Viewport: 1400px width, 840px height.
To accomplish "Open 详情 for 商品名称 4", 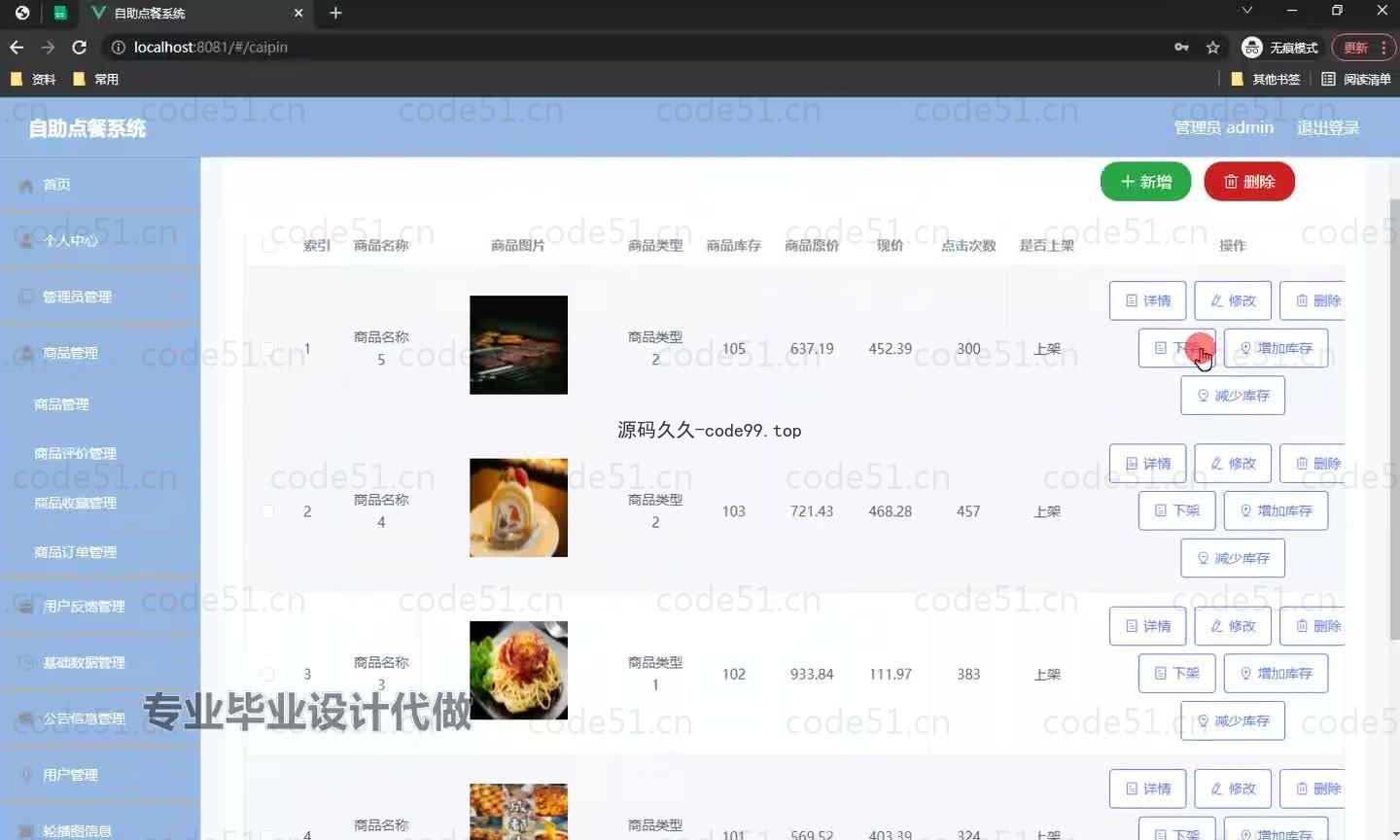I will tap(1147, 464).
